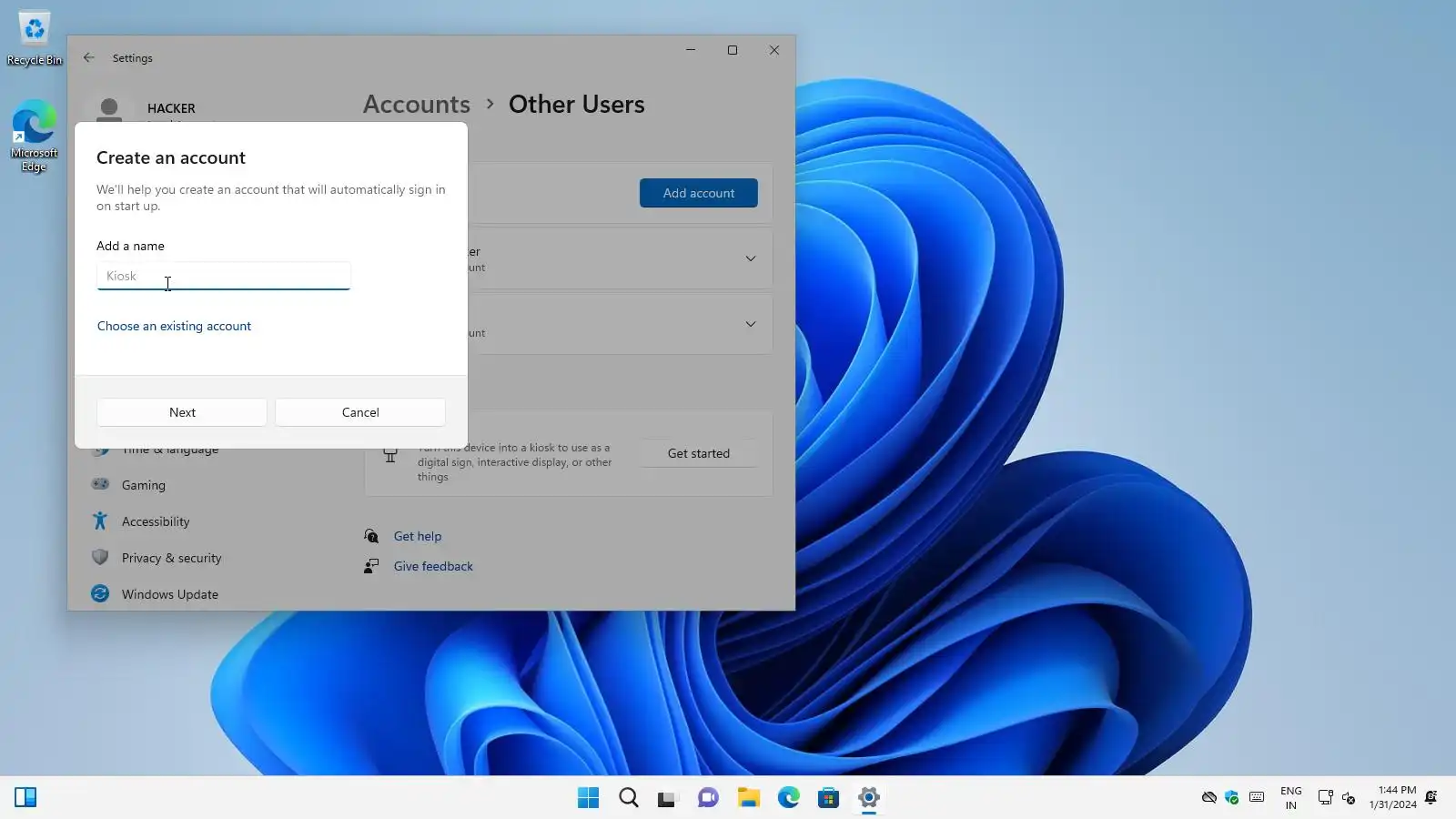Open the Windows Start menu
This screenshot has height=819, width=1456.
[x=589, y=798]
